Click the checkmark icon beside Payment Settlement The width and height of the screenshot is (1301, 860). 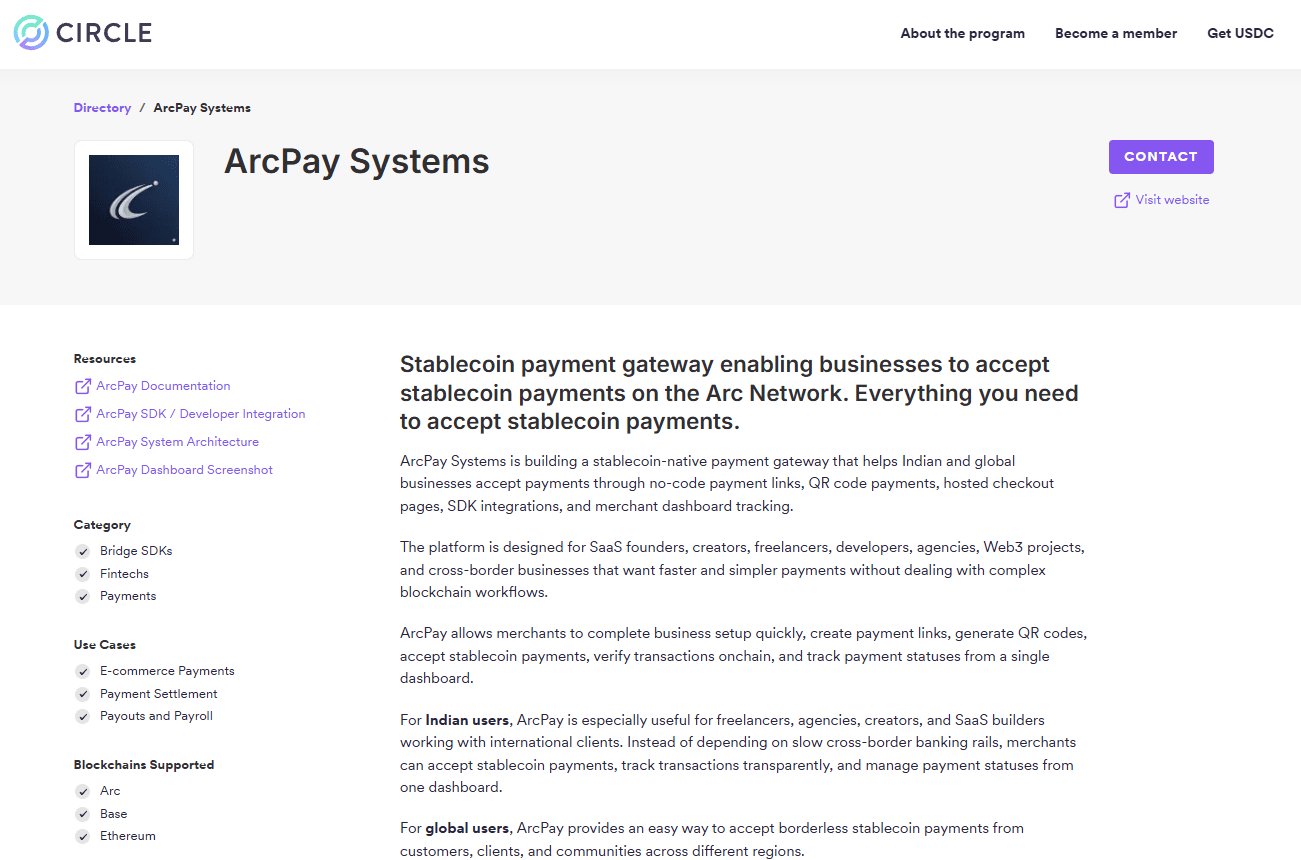(82, 694)
